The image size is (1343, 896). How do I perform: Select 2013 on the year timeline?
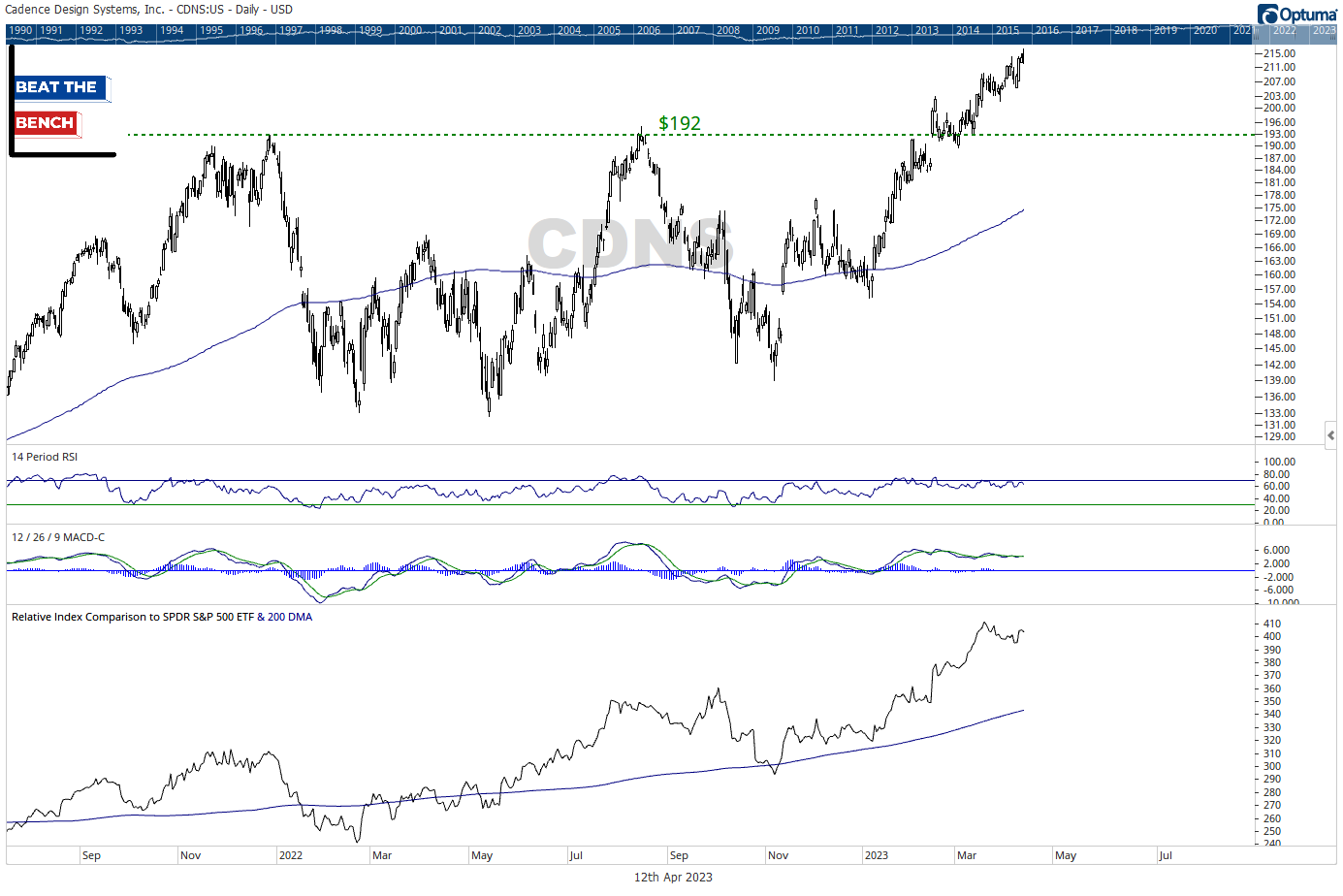pyautogui.click(x=927, y=31)
